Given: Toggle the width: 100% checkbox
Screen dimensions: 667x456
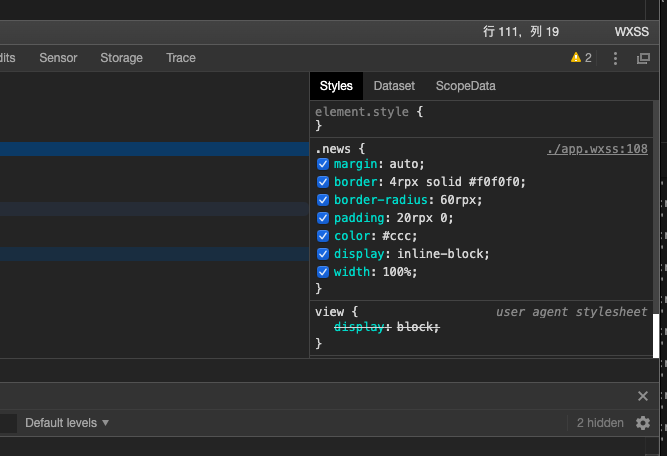Looking at the screenshot, I should (323, 272).
